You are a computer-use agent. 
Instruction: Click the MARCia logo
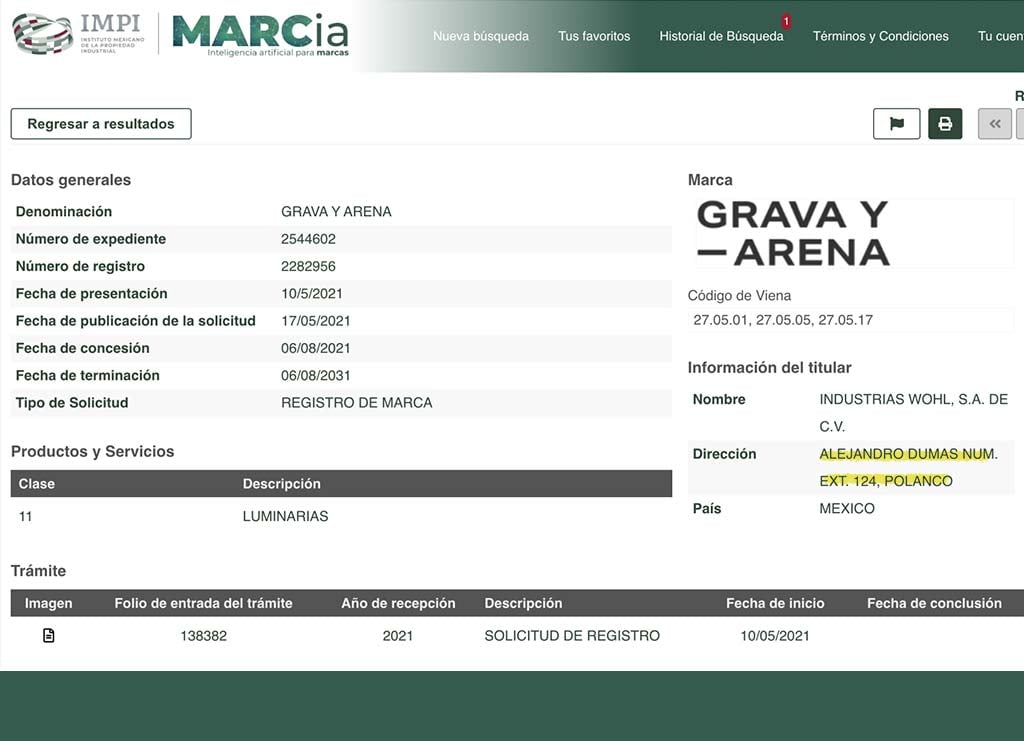click(261, 35)
